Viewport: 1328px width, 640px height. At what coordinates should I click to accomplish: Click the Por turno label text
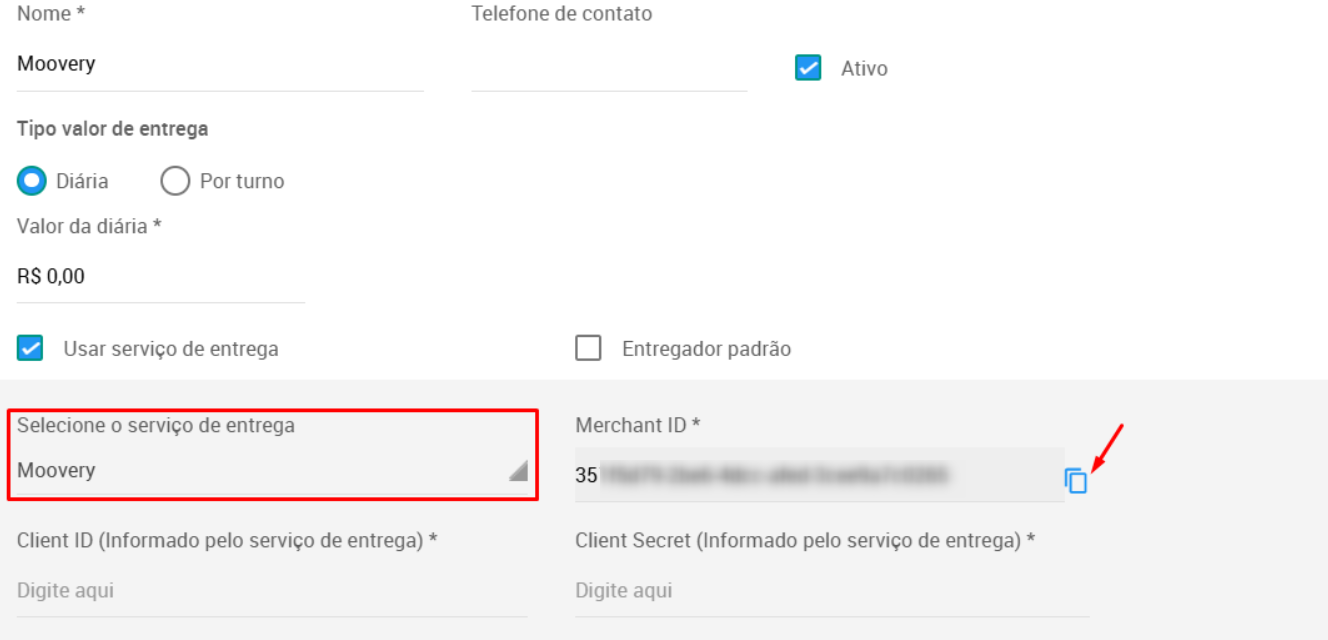click(x=242, y=181)
